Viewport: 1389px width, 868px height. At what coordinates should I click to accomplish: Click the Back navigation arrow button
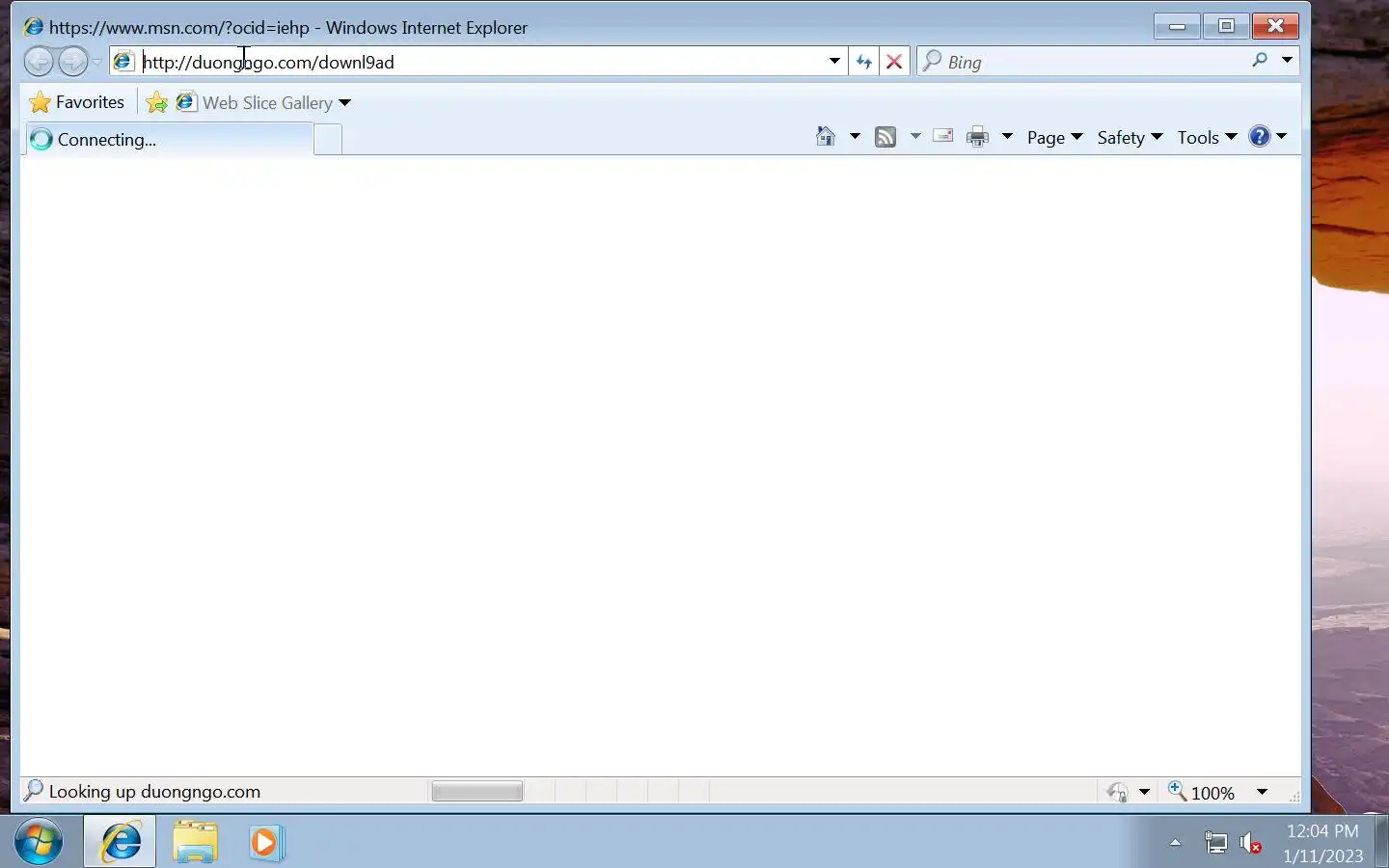point(39,62)
